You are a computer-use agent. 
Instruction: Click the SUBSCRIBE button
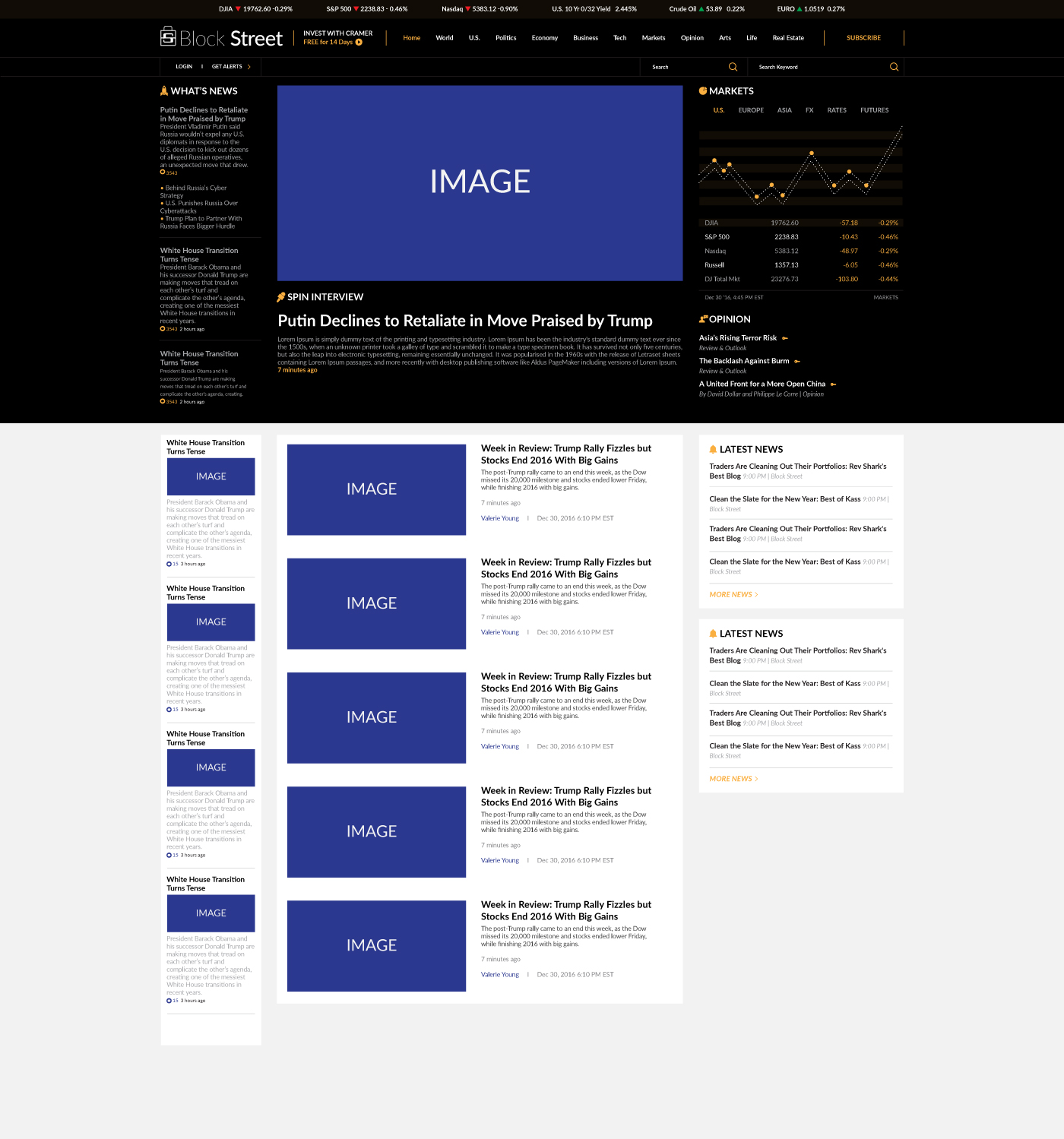click(863, 37)
